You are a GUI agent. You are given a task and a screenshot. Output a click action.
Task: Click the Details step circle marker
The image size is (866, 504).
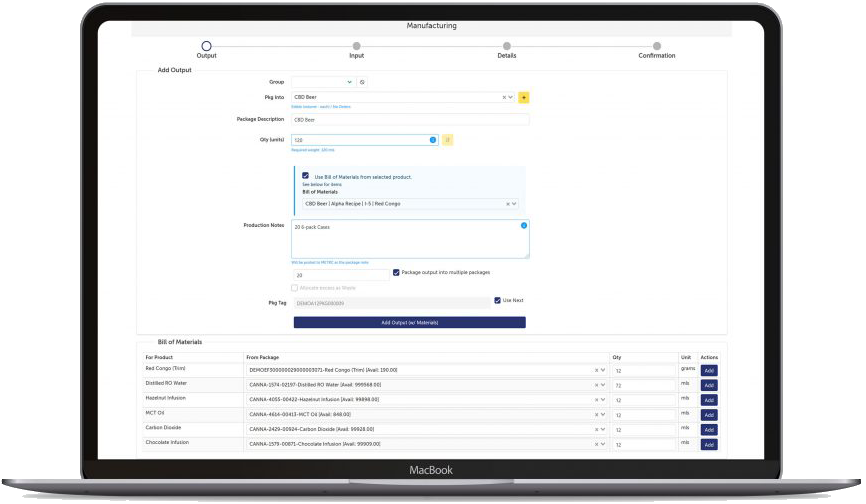[x=506, y=46]
